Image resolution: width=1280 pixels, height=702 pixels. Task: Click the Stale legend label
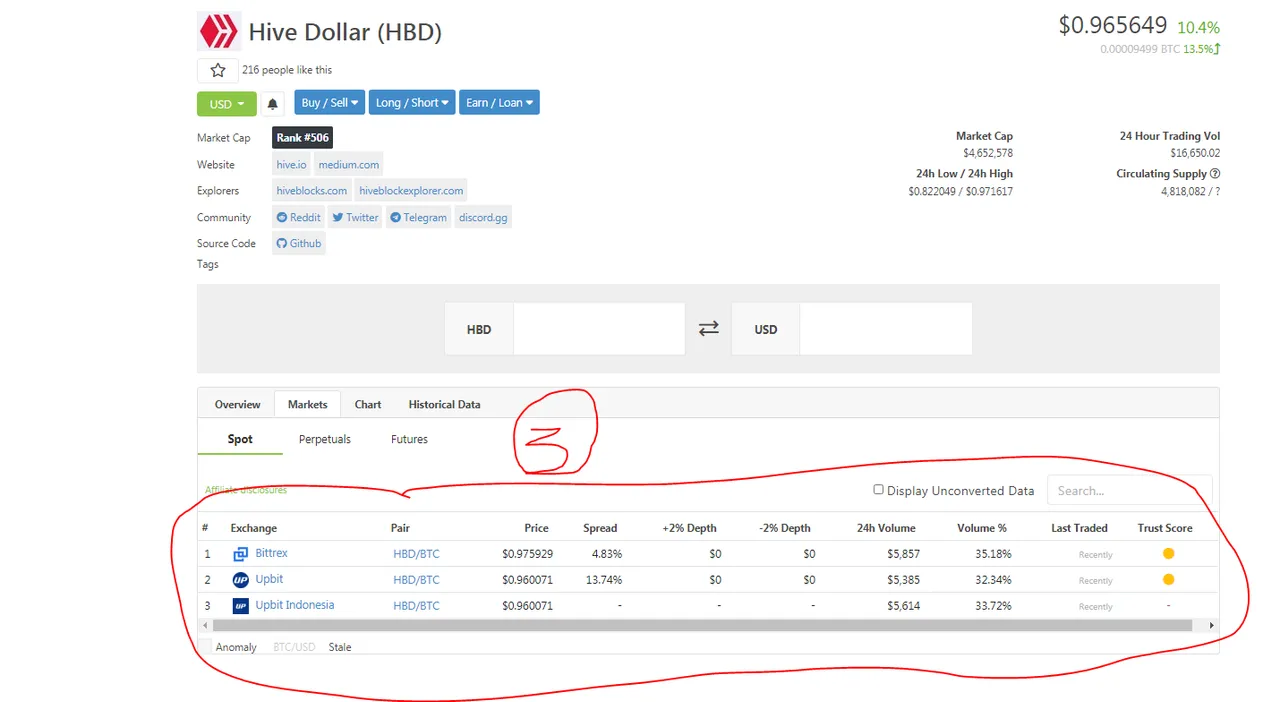point(340,647)
